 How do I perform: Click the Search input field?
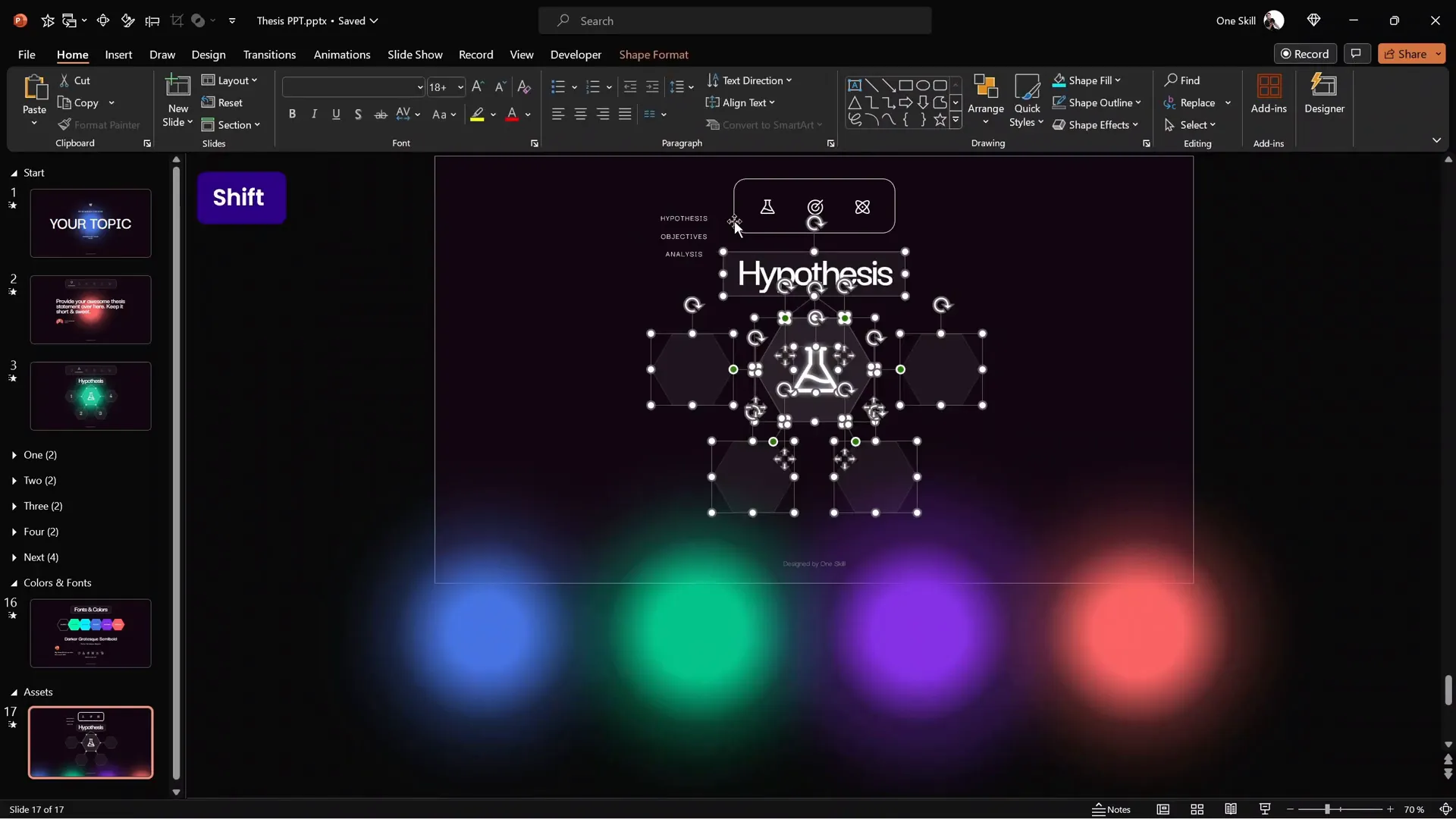pyautogui.click(x=735, y=20)
